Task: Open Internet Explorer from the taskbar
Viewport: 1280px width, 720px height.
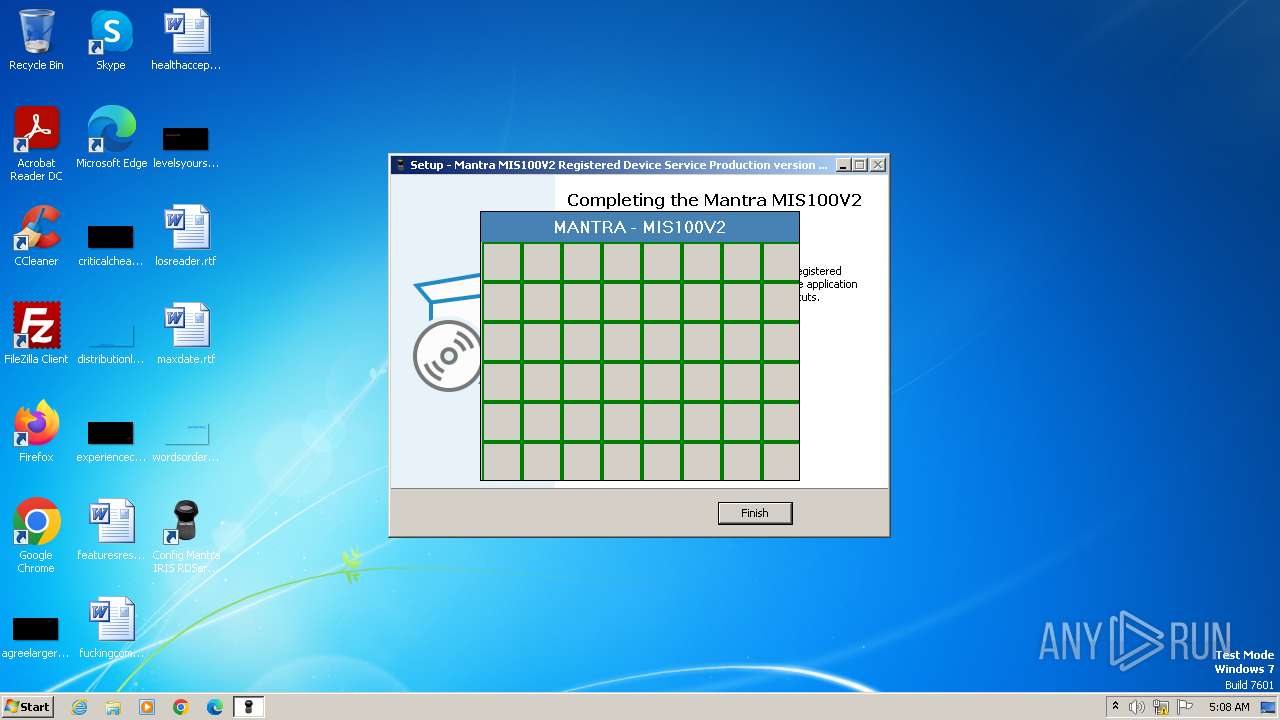Action: [79, 707]
